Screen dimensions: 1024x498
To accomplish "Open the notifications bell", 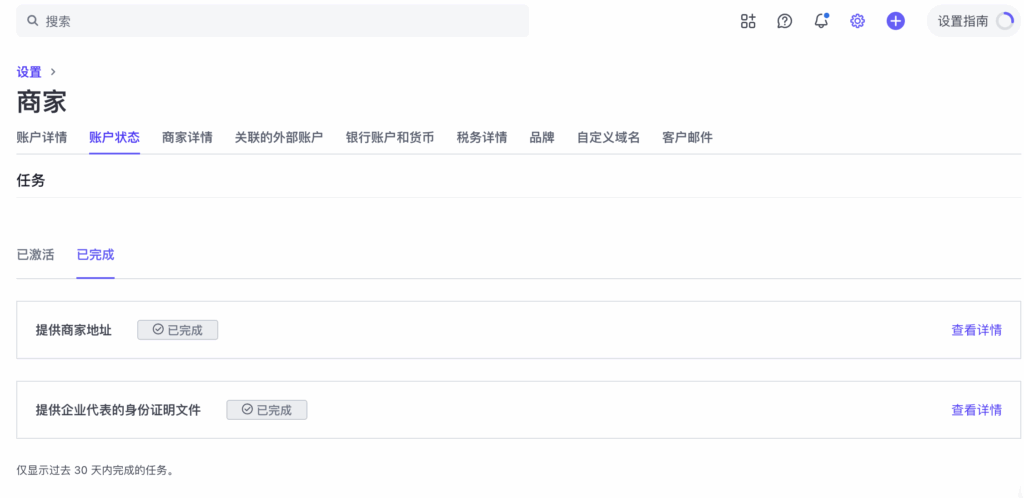I will [x=821, y=21].
